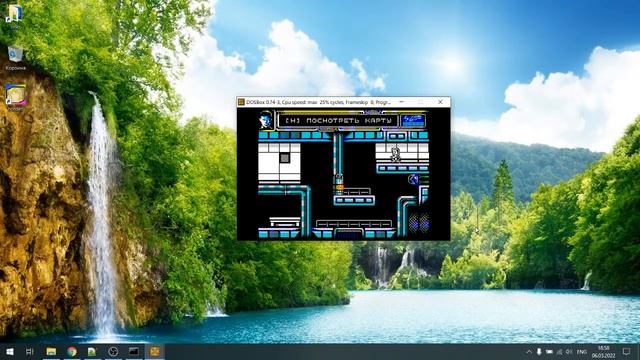Image resolution: width=640 pixels, height=360 pixels.
Task: Open OBS Studio from the taskbar
Action: click(x=113, y=351)
